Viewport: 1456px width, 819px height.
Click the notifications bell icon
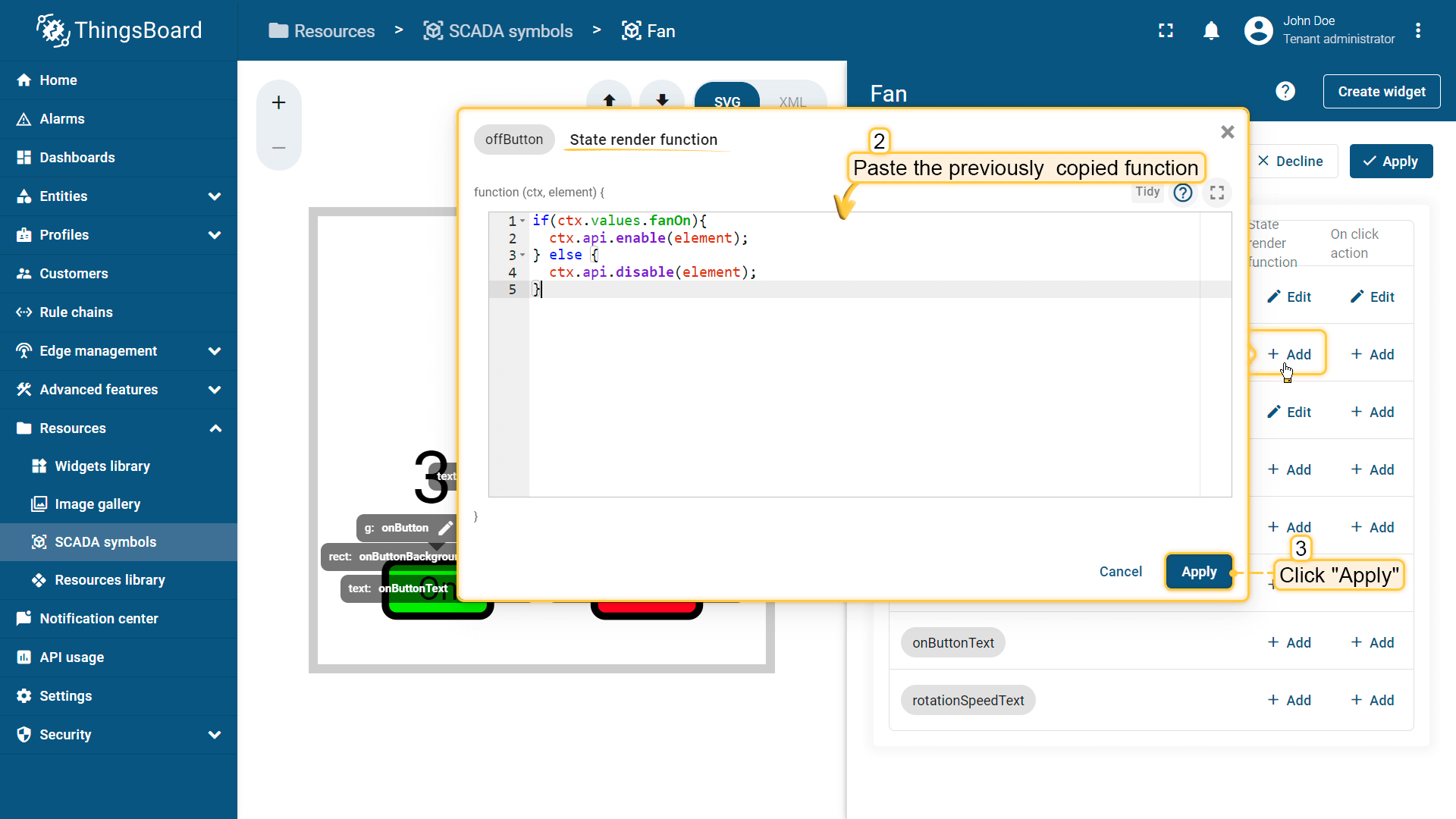click(1211, 31)
